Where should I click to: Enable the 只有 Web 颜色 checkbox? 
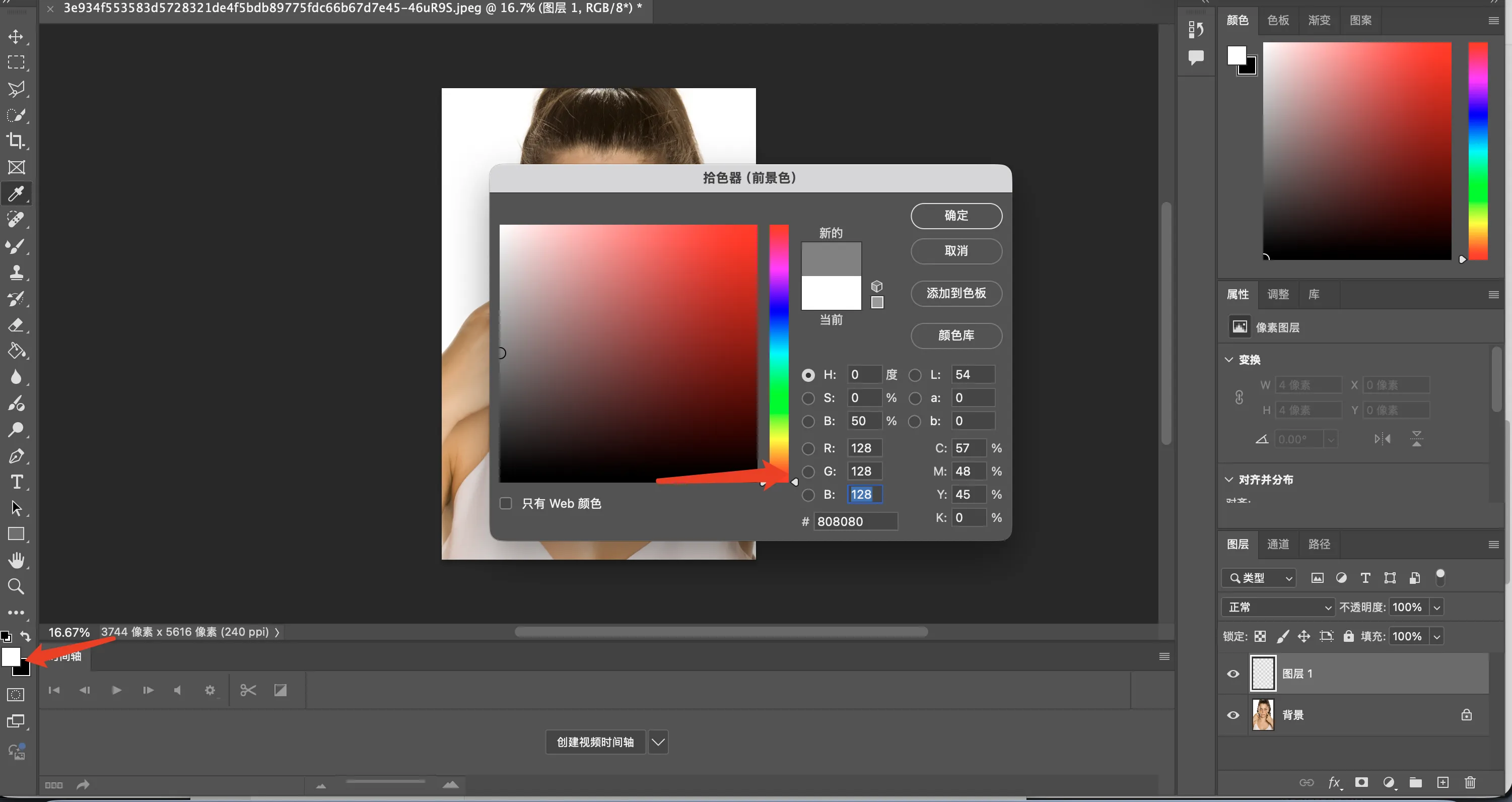(x=505, y=503)
